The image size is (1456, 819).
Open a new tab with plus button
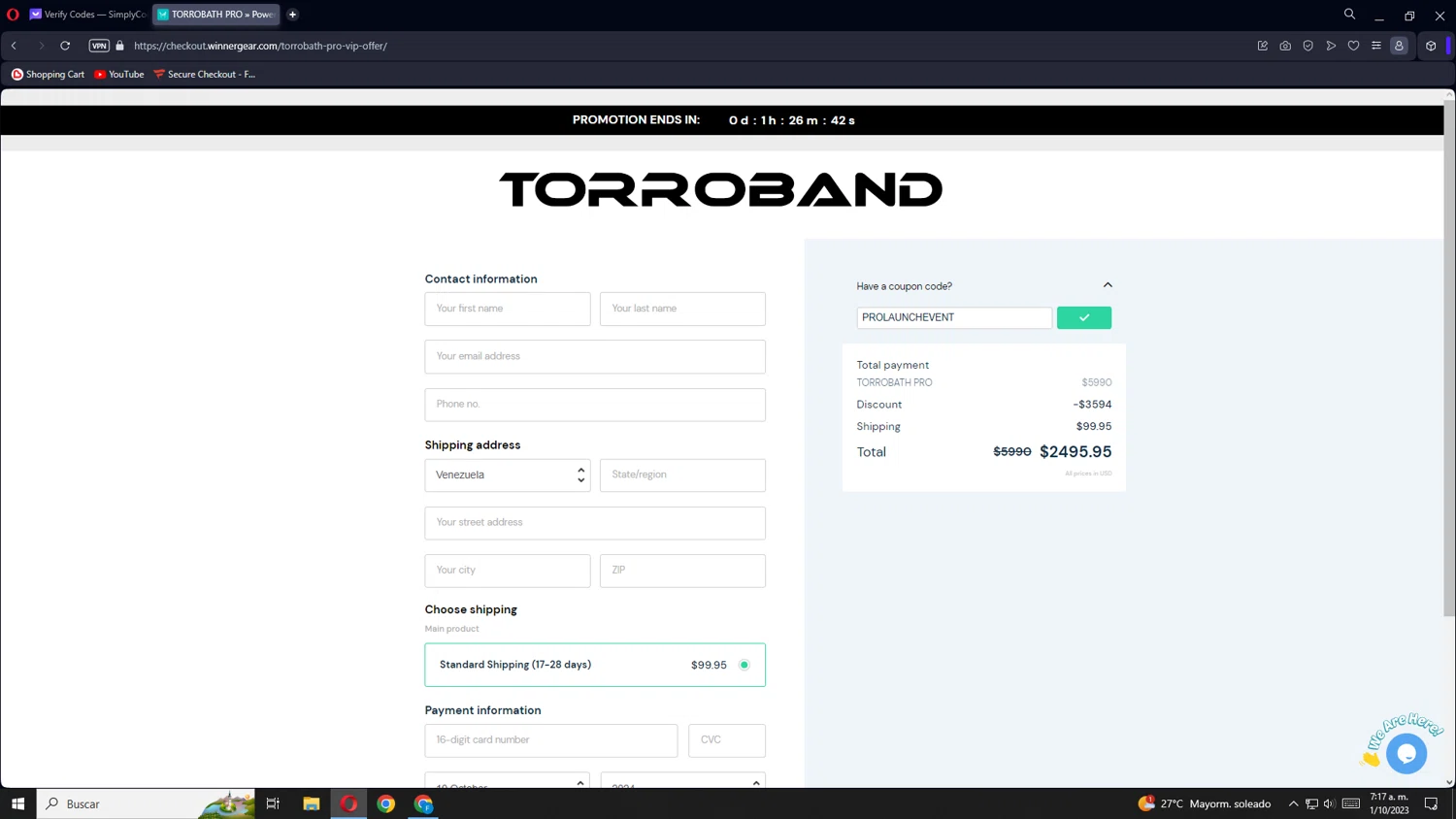click(x=293, y=15)
